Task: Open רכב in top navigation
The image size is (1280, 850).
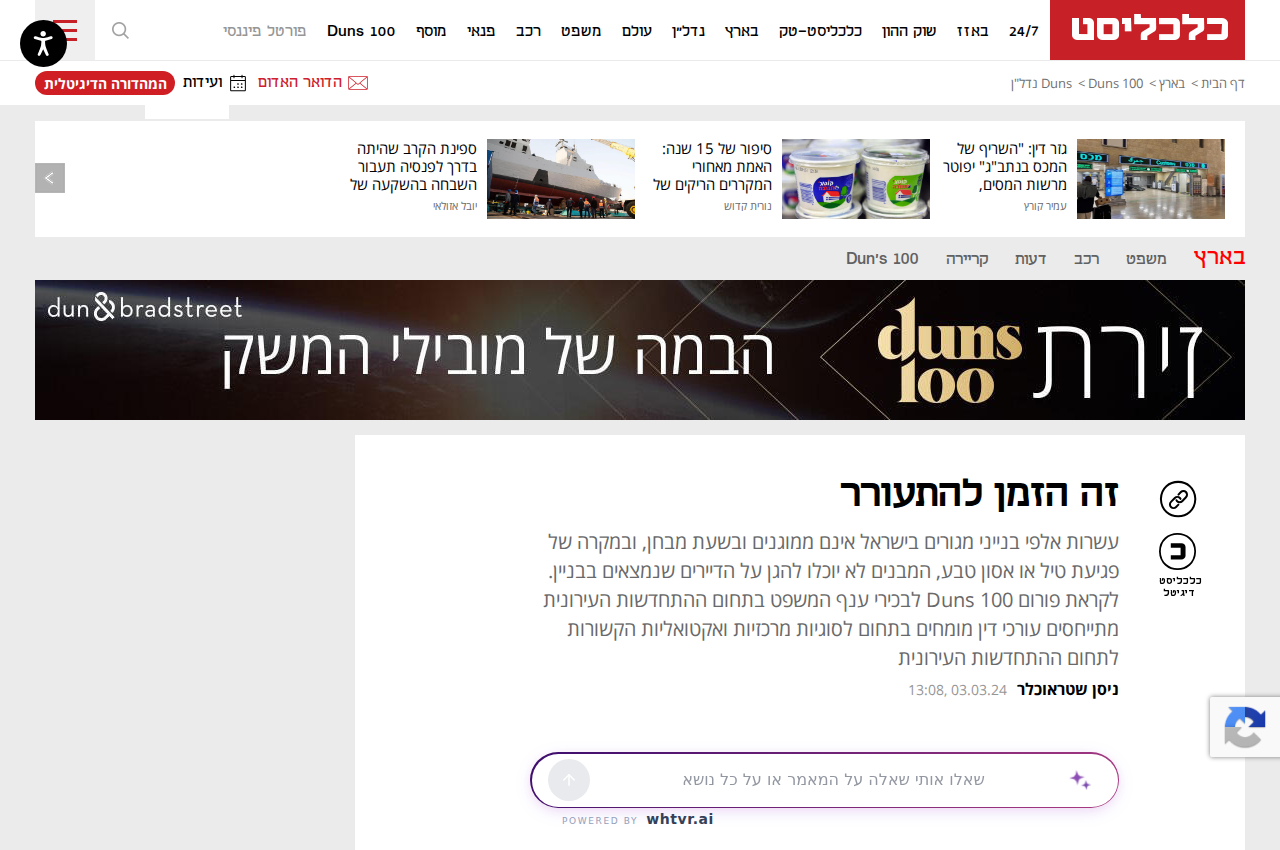Action: [529, 31]
